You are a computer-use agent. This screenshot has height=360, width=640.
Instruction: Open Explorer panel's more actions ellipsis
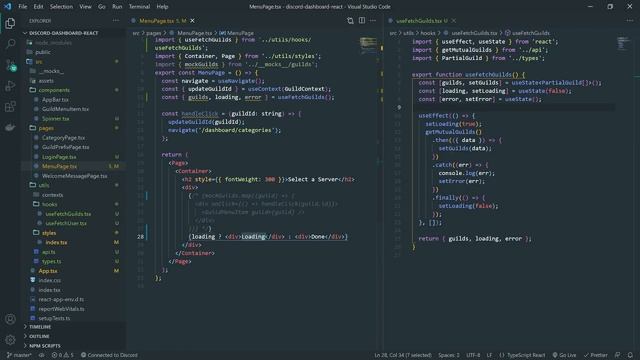point(116,20)
